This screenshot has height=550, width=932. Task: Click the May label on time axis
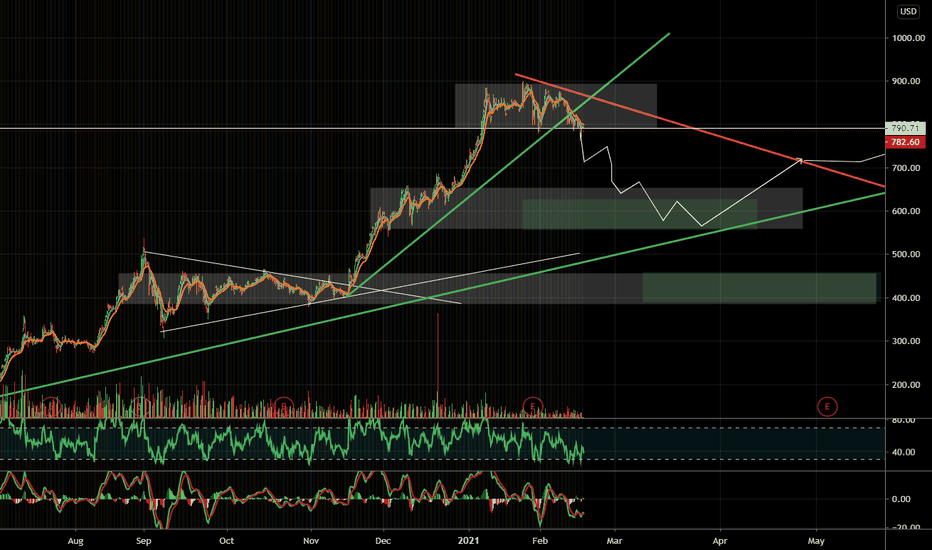click(816, 541)
